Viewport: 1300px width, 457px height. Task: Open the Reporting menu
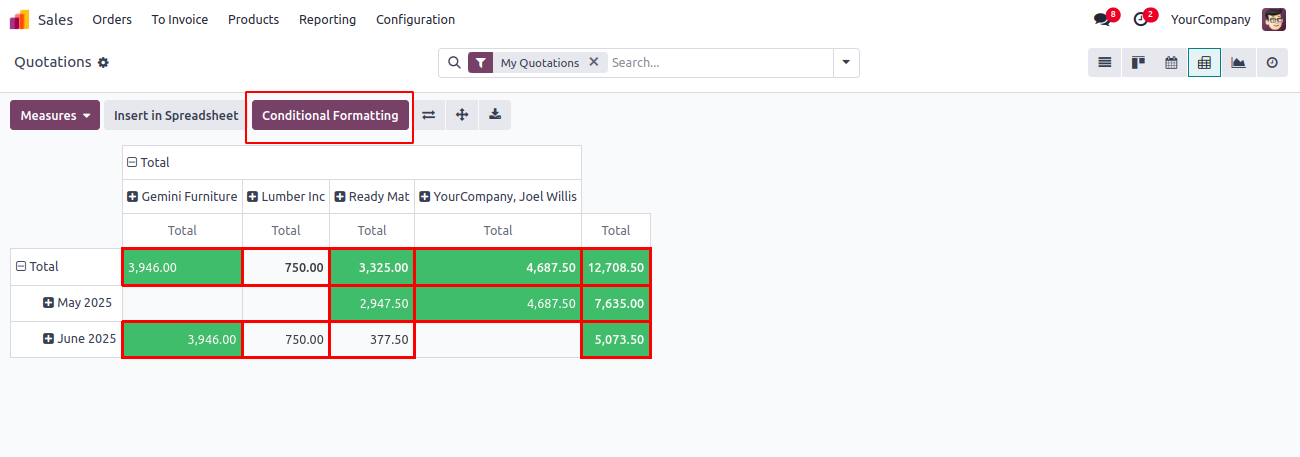point(327,19)
